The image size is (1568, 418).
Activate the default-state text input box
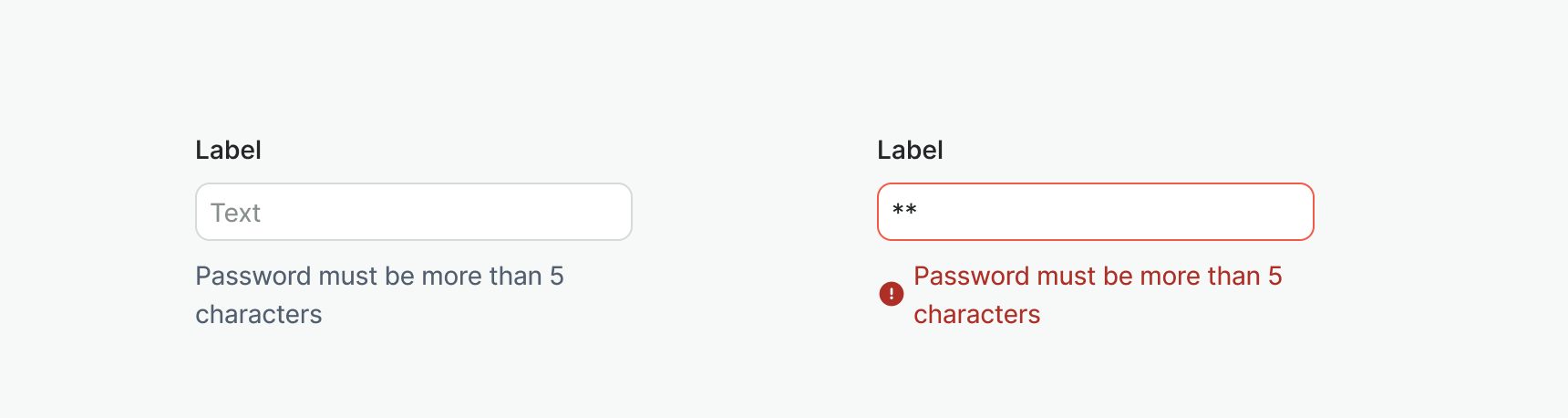click(x=414, y=213)
